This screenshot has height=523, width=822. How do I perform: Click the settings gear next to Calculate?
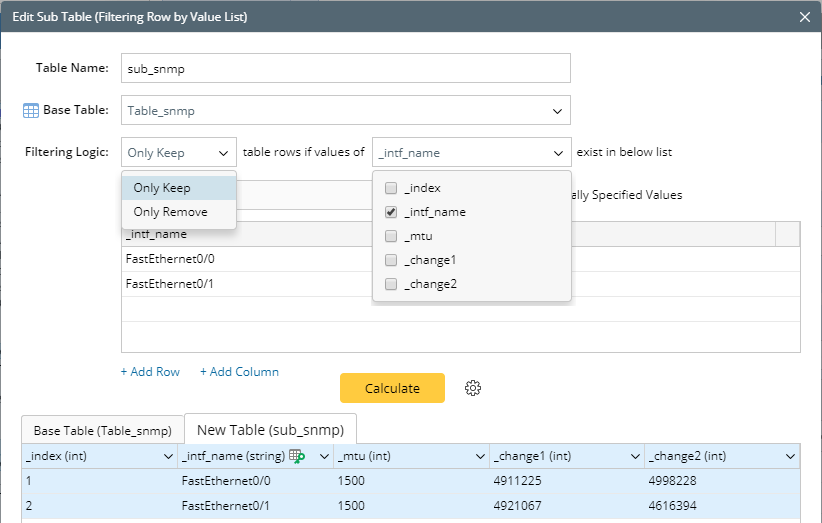(x=474, y=388)
